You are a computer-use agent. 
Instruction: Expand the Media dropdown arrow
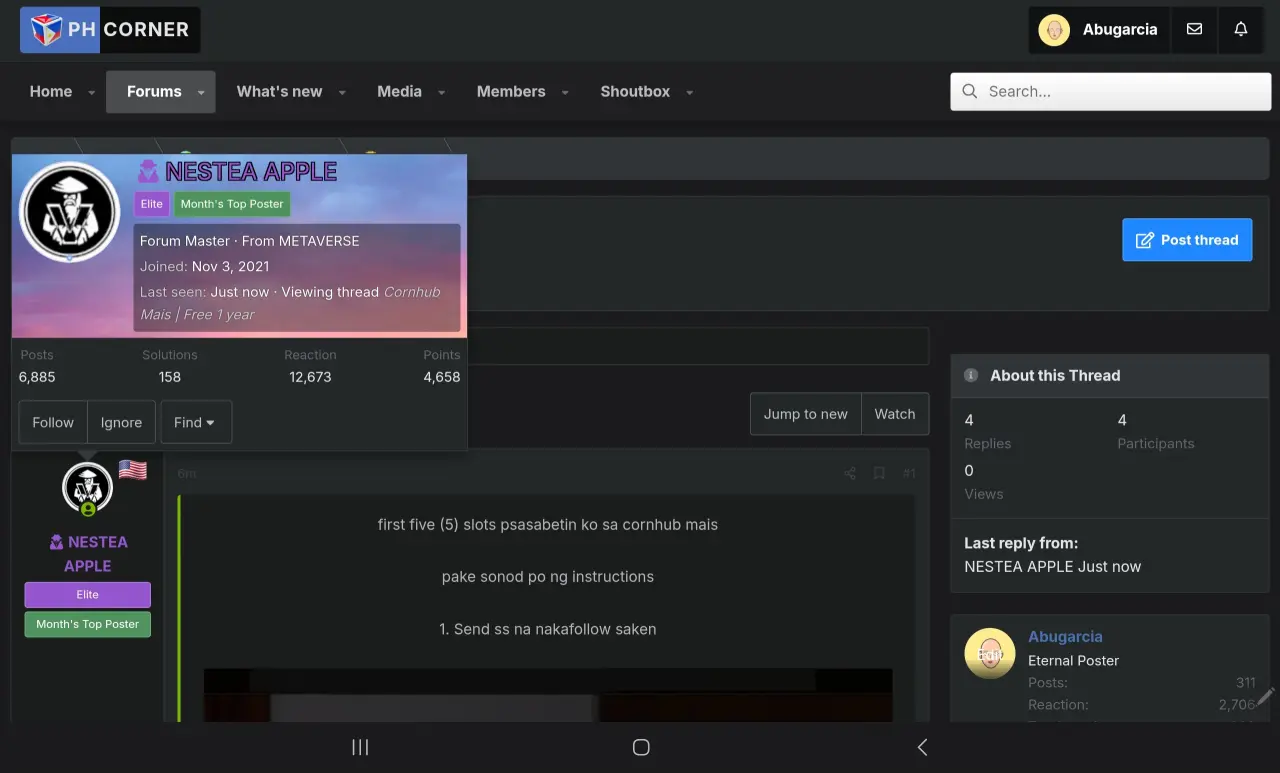pyautogui.click(x=441, y=92)
